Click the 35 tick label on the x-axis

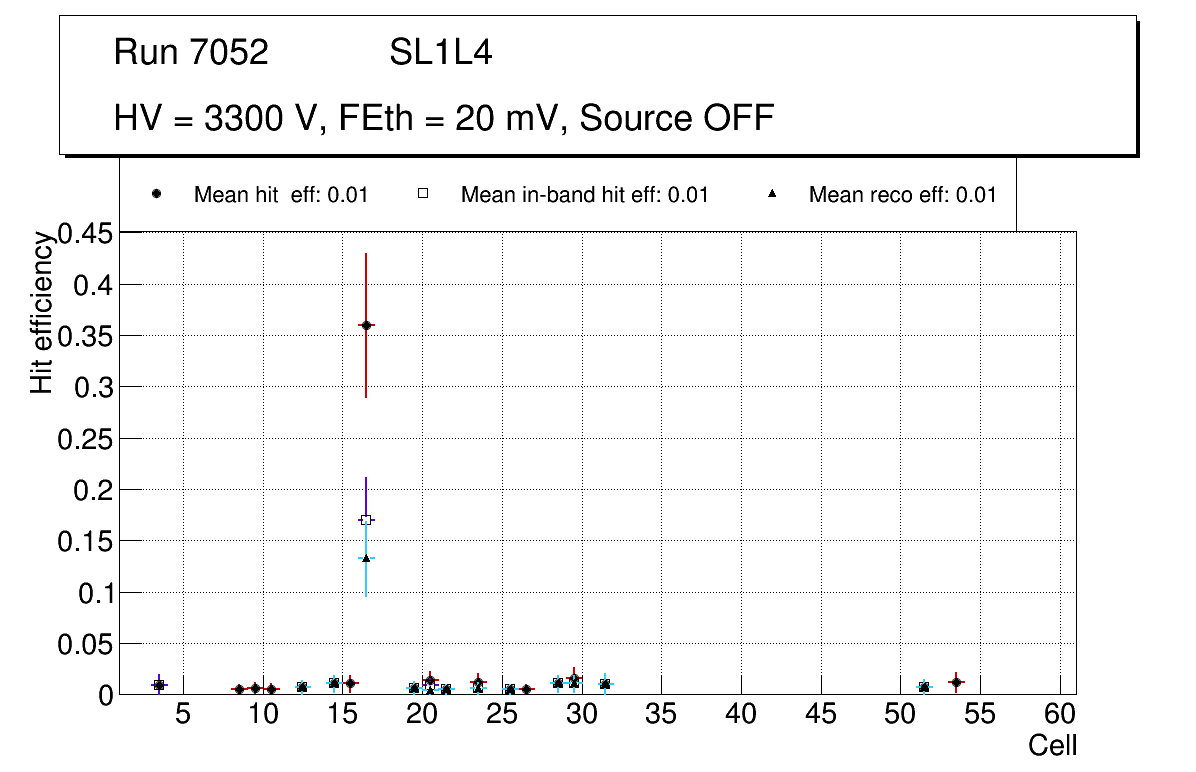click(661, 714)
